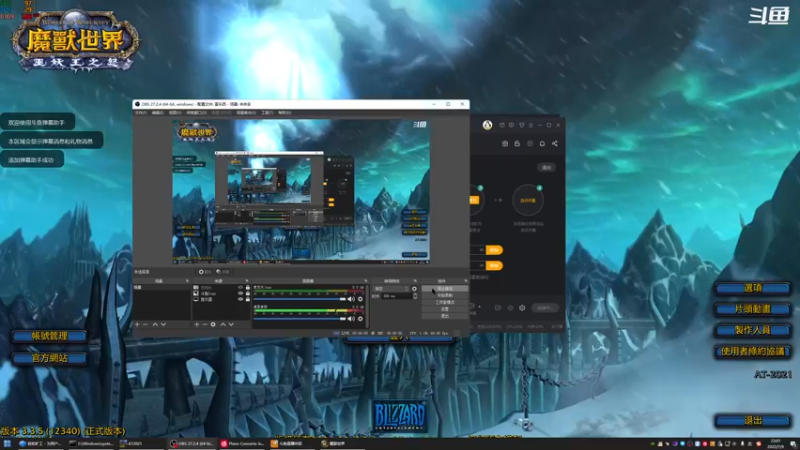This screenshot has height=450, width=800.
Task: Open settings gear of desktop audio channel
Action: (360, 319)
